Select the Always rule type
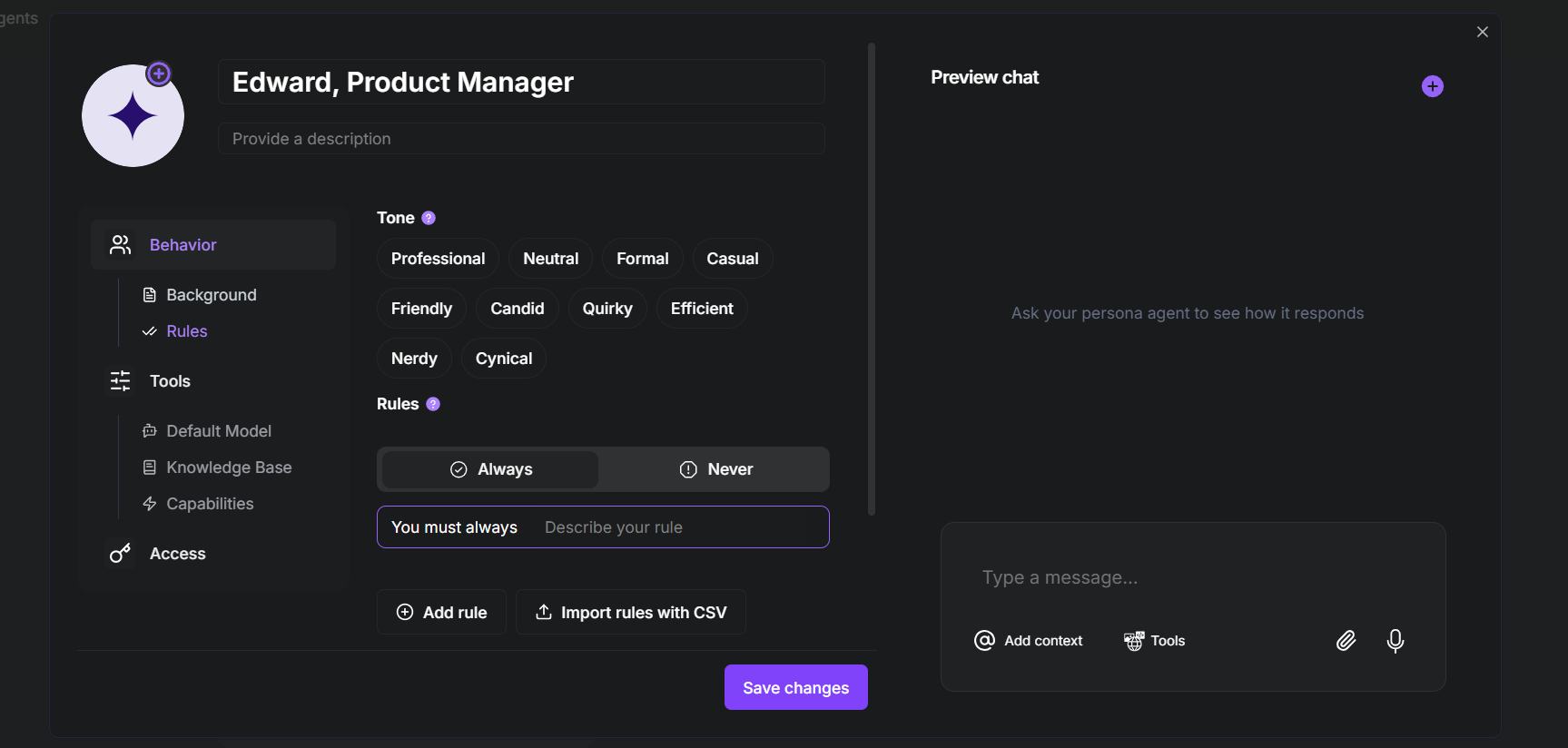The width and height of the screenshot is (1568, 748). [490, 469]
